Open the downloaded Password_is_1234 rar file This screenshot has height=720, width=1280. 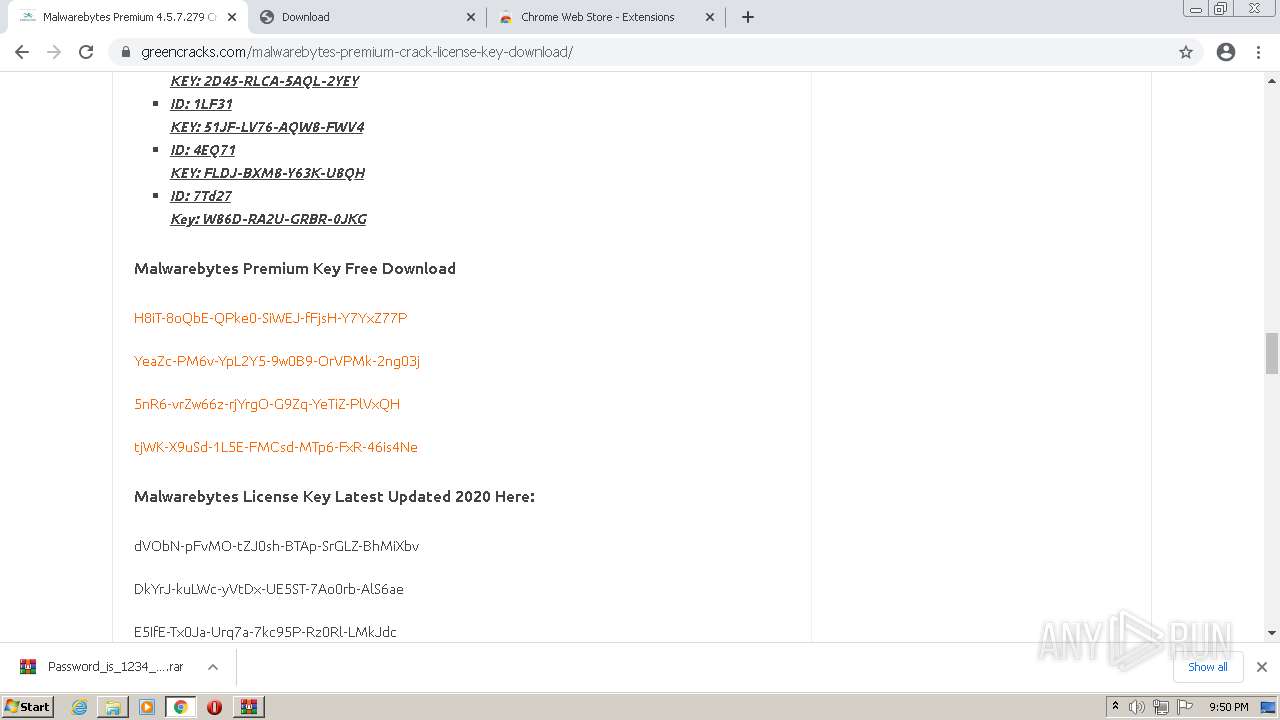coord(115,667)
